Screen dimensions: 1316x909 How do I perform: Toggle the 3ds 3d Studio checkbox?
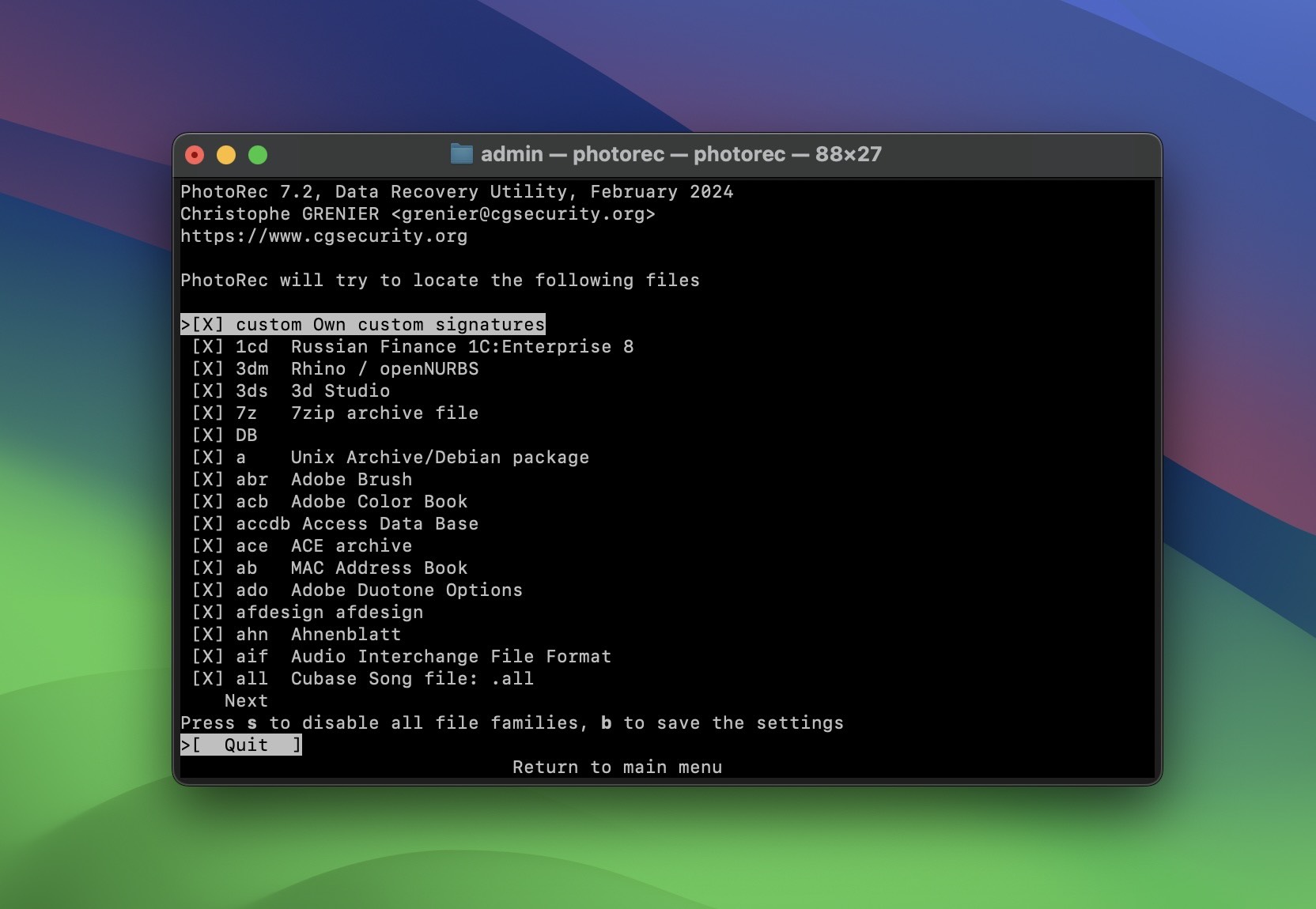click(208, 391)
